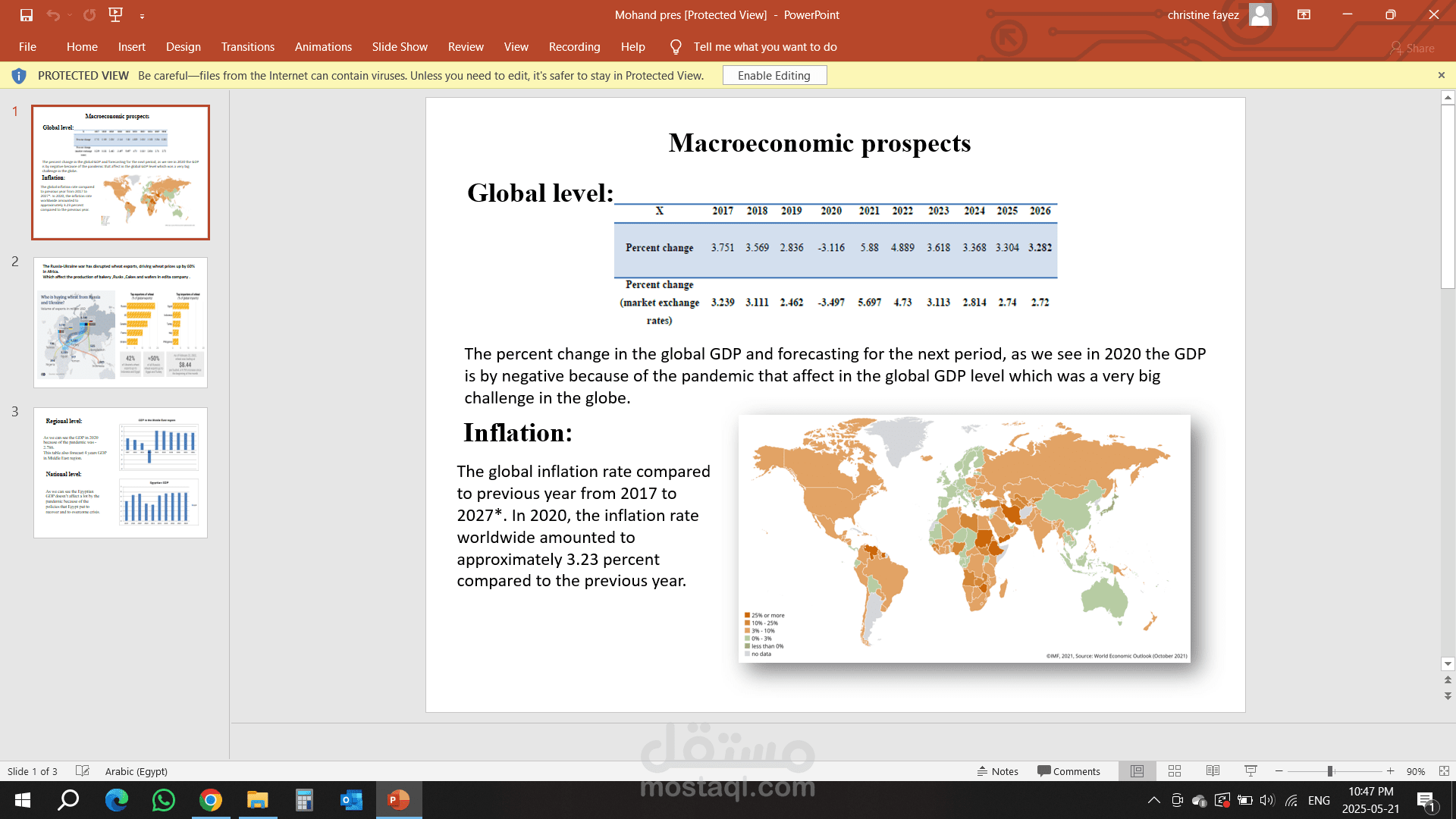
Task: Fit slide to current window icon
Action: coord(1444,771)
